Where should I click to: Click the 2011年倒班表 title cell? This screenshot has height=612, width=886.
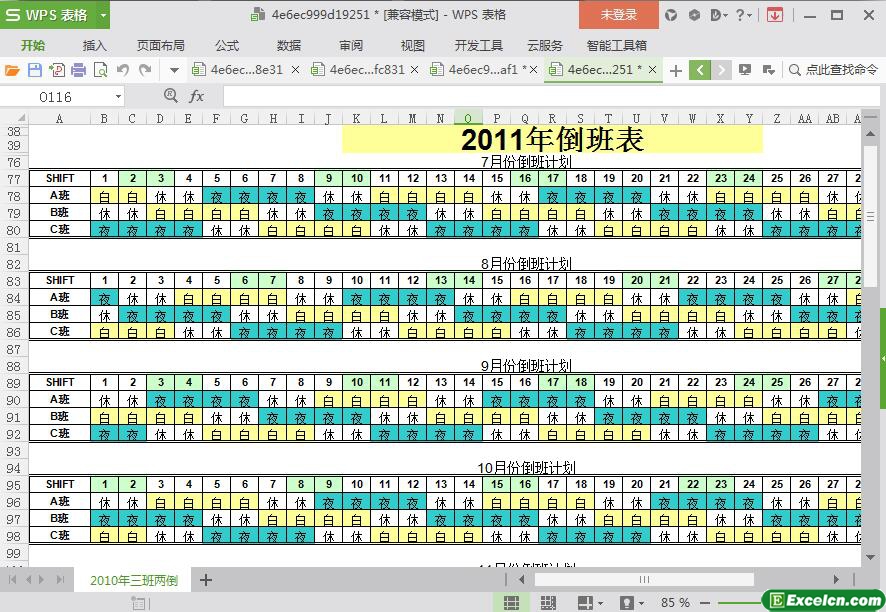[x=552, y=139]
